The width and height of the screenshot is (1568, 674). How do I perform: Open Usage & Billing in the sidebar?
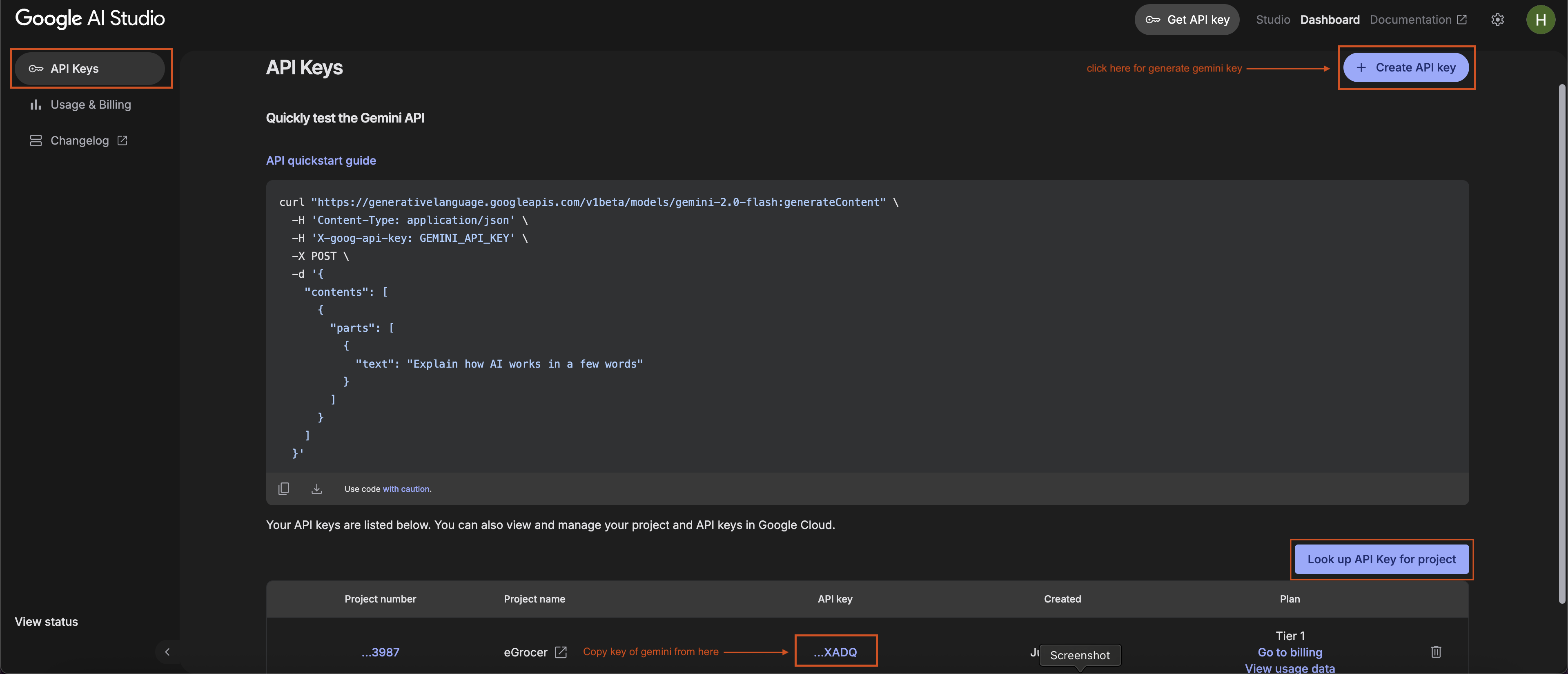point(90,105)
